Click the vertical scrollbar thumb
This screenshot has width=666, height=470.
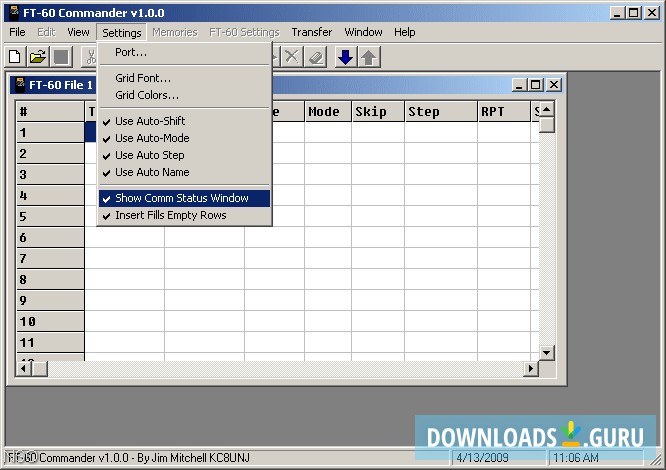(547, 125)
